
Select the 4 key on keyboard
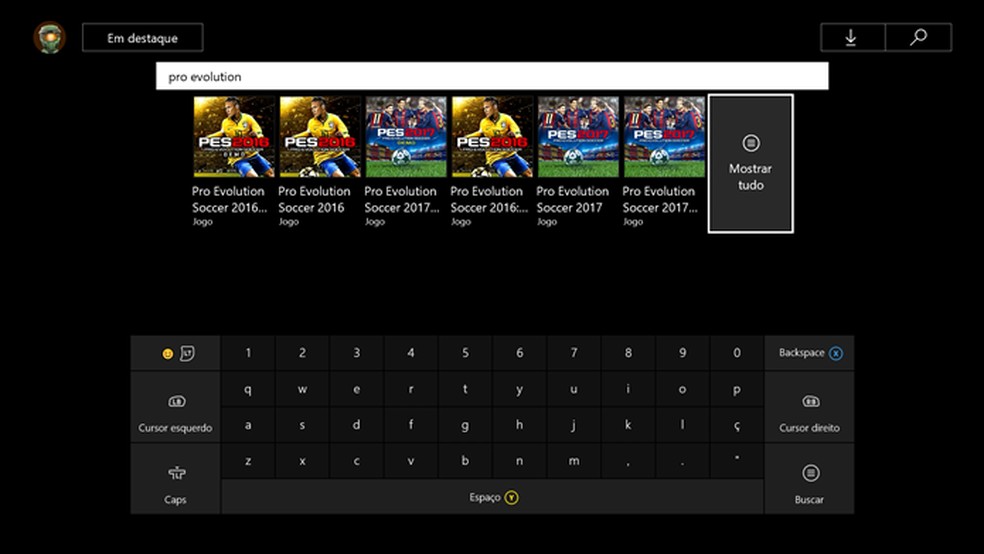coord(411,353)
